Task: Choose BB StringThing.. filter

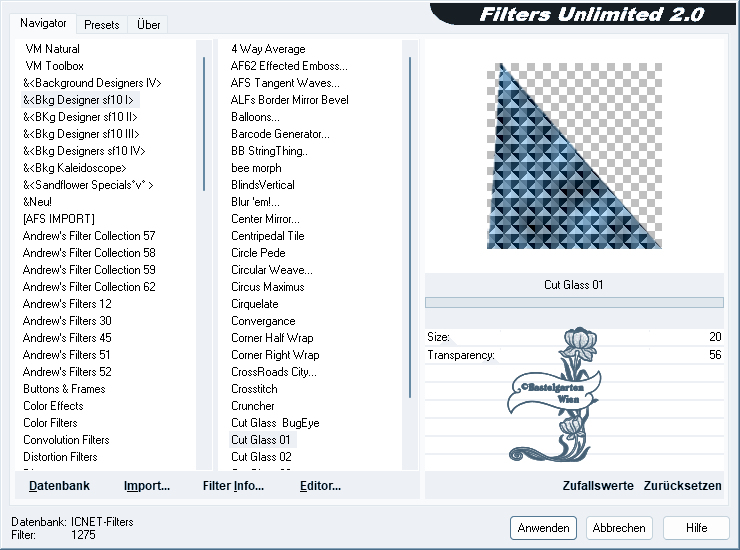Action: click(x=269, y=151)
